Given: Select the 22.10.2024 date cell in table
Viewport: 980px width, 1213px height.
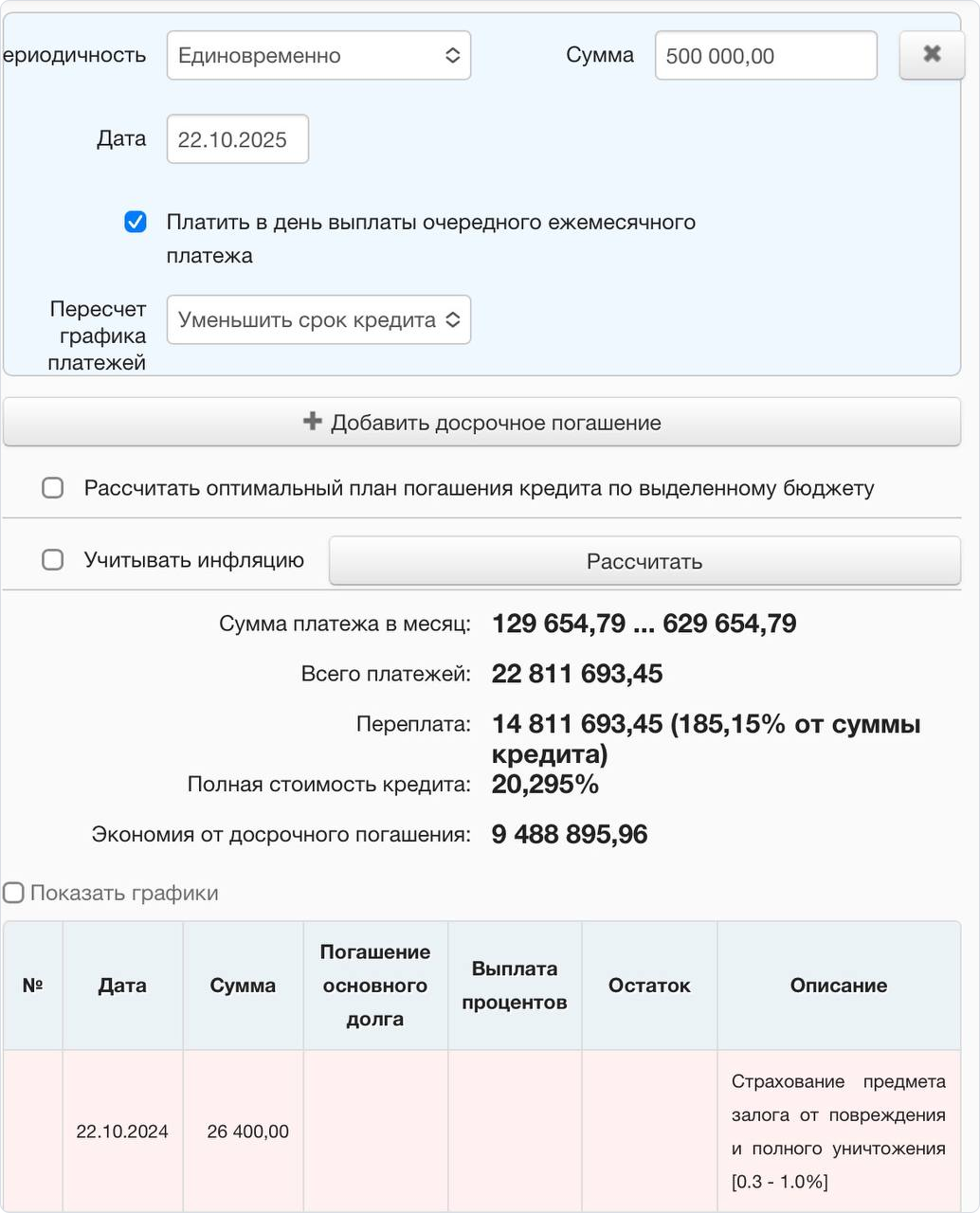Looking at the screenshot, I should (122, 1132).
